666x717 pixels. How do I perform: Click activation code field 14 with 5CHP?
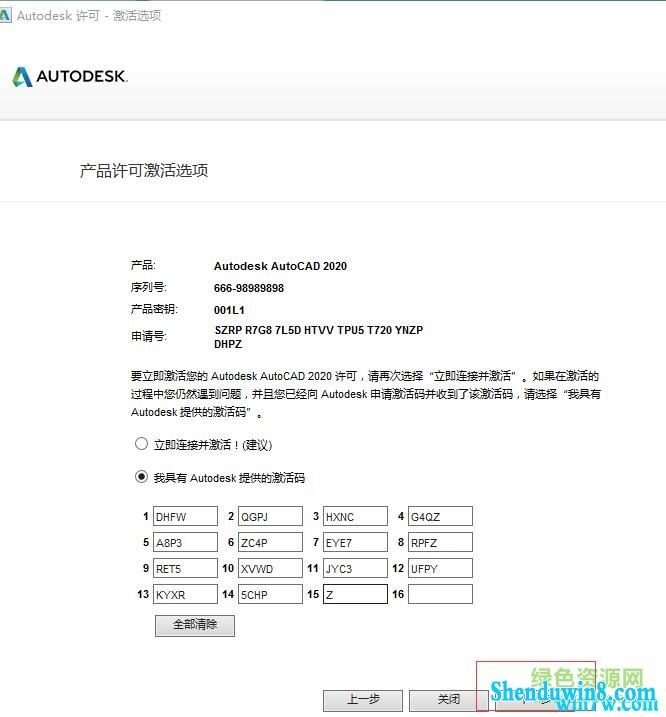[x=270, y=594]
